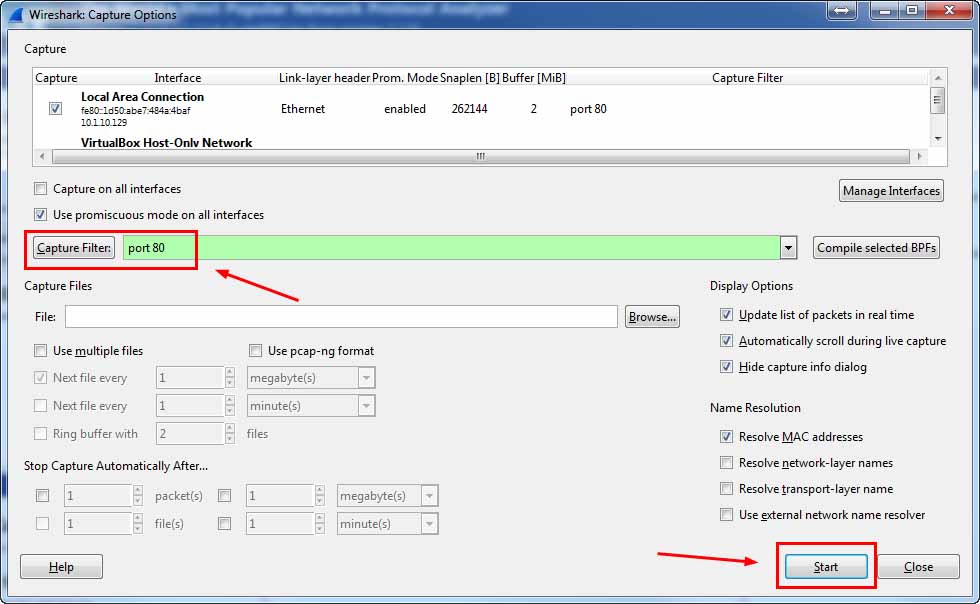Start the capture with the Start button
This screenshot has width=980, height=604.
point(826,566)
